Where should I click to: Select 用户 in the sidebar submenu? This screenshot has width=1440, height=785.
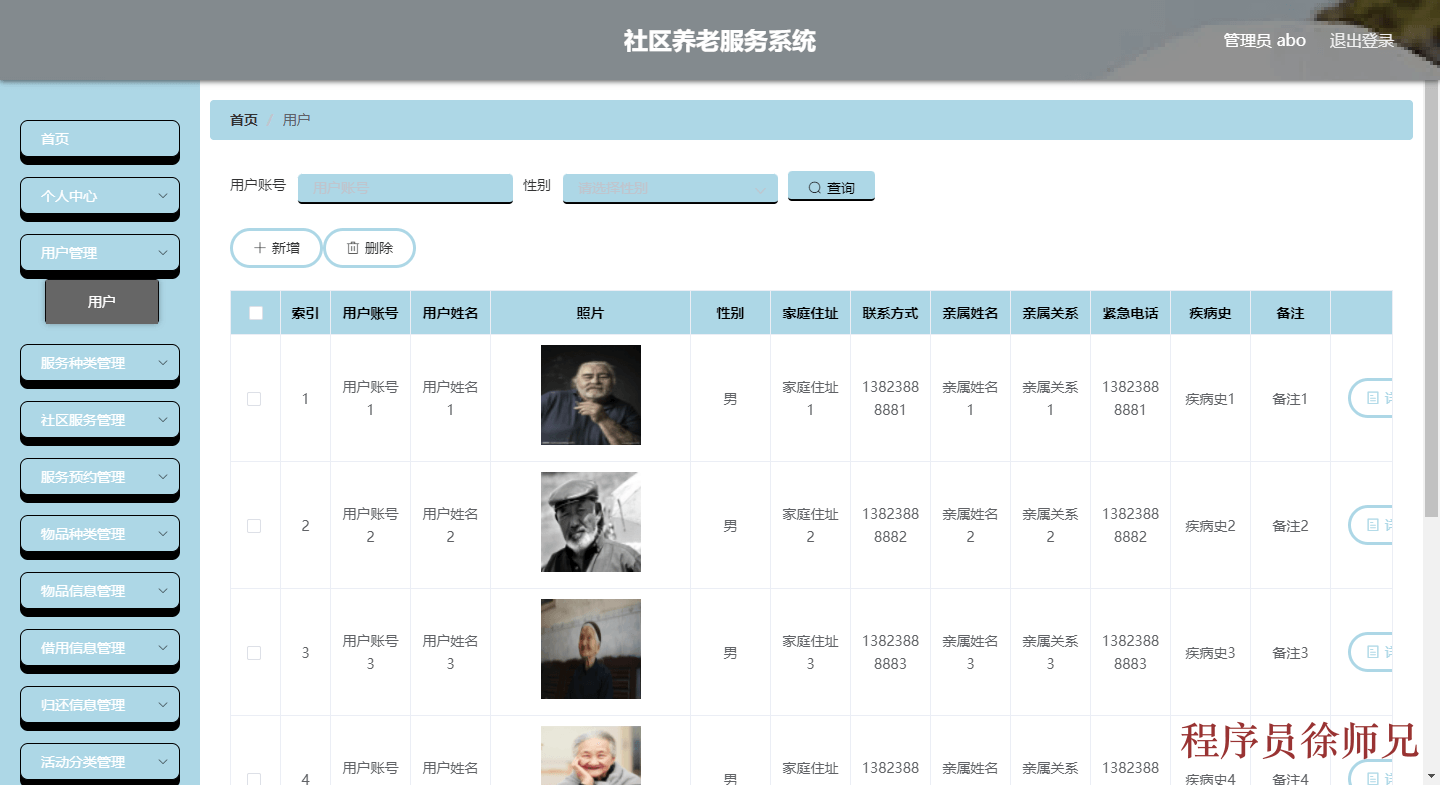tap(102, 301)
